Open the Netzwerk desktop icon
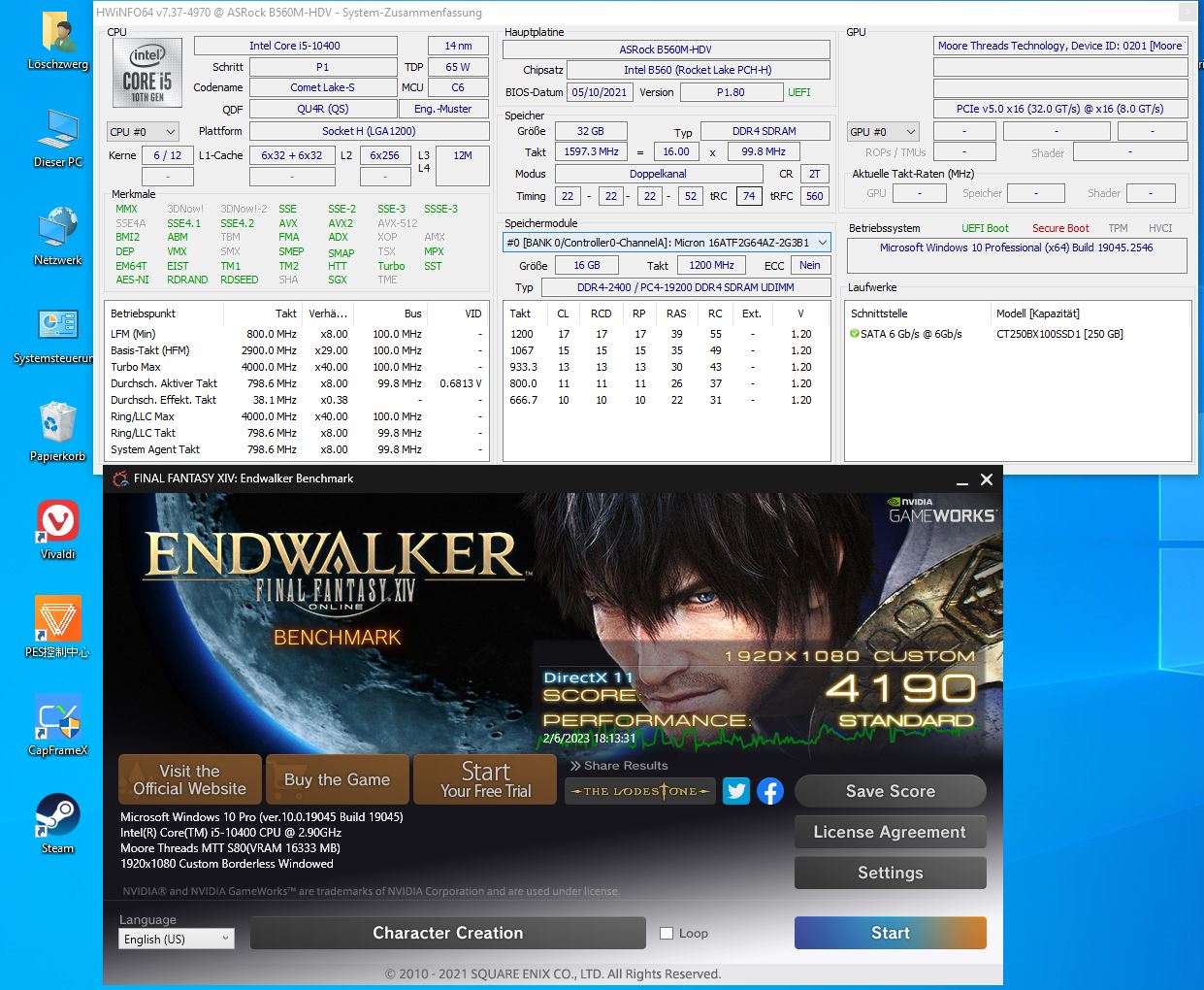The image size is (1204, 990). coord(58,236)
